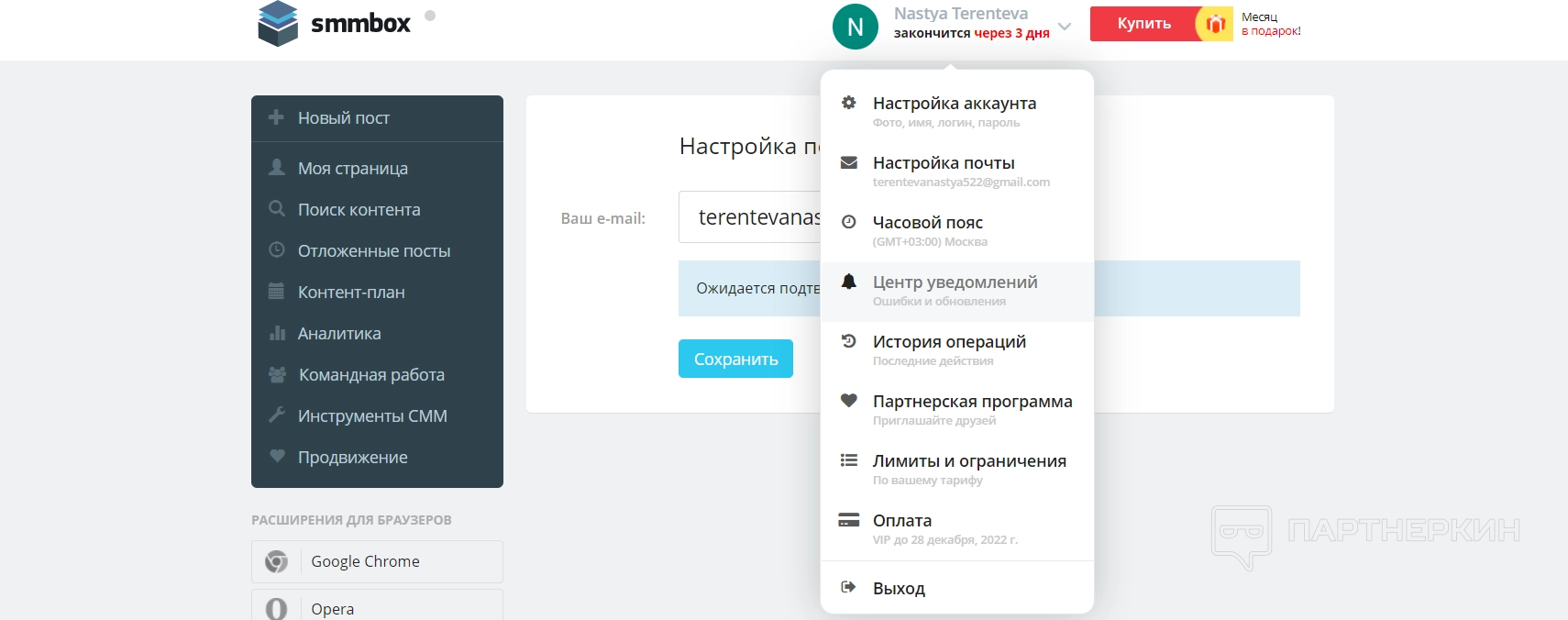
Task: Click the wrench icon for Инструменты СММ
Action: point(277,415)
